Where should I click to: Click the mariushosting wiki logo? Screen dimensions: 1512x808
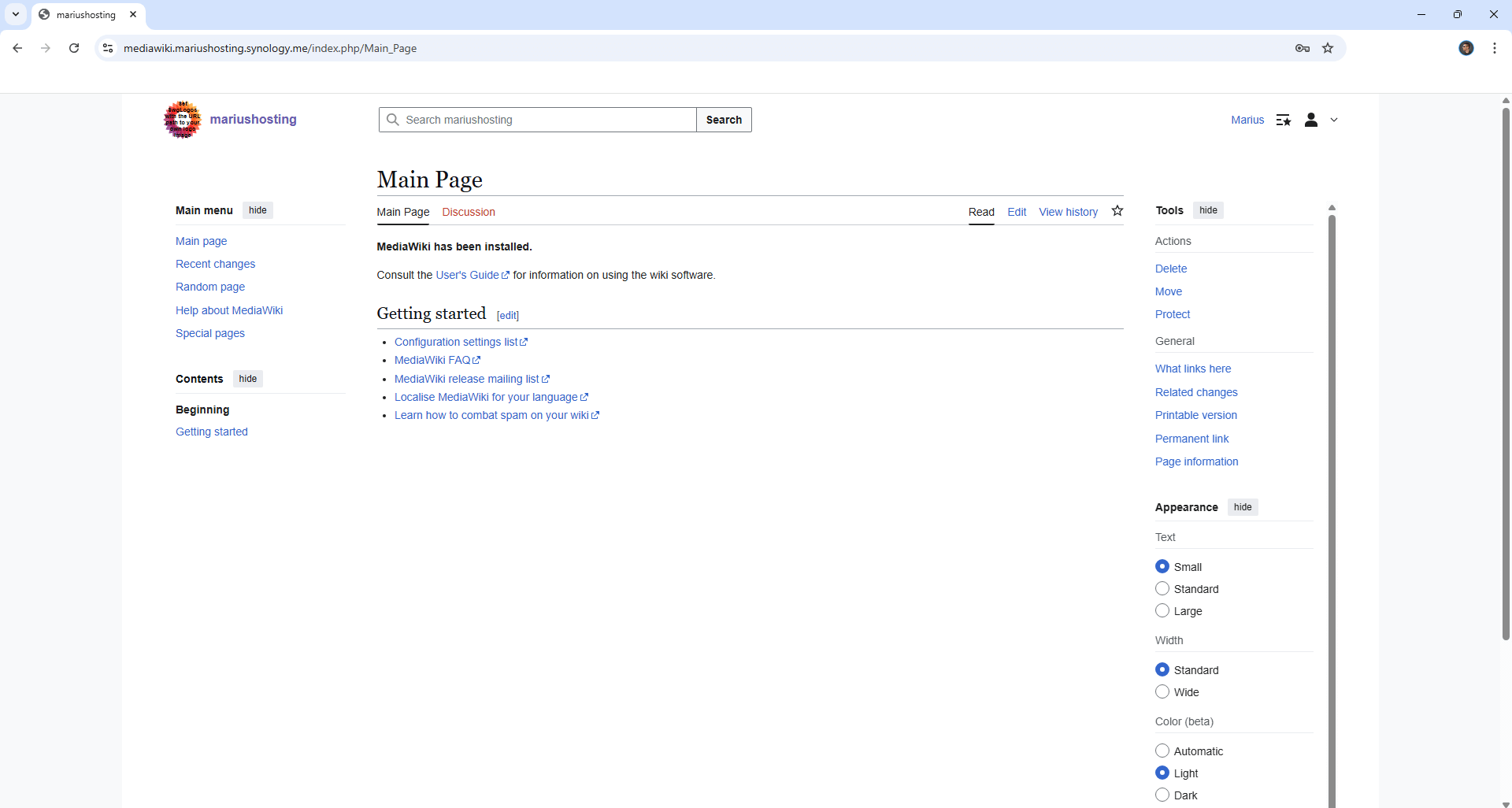[183, 120]
